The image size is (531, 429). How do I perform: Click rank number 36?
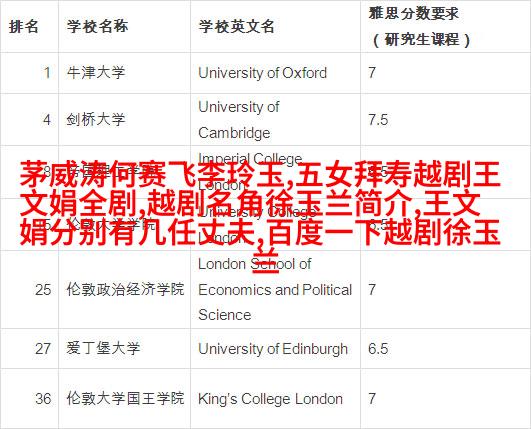43,399
